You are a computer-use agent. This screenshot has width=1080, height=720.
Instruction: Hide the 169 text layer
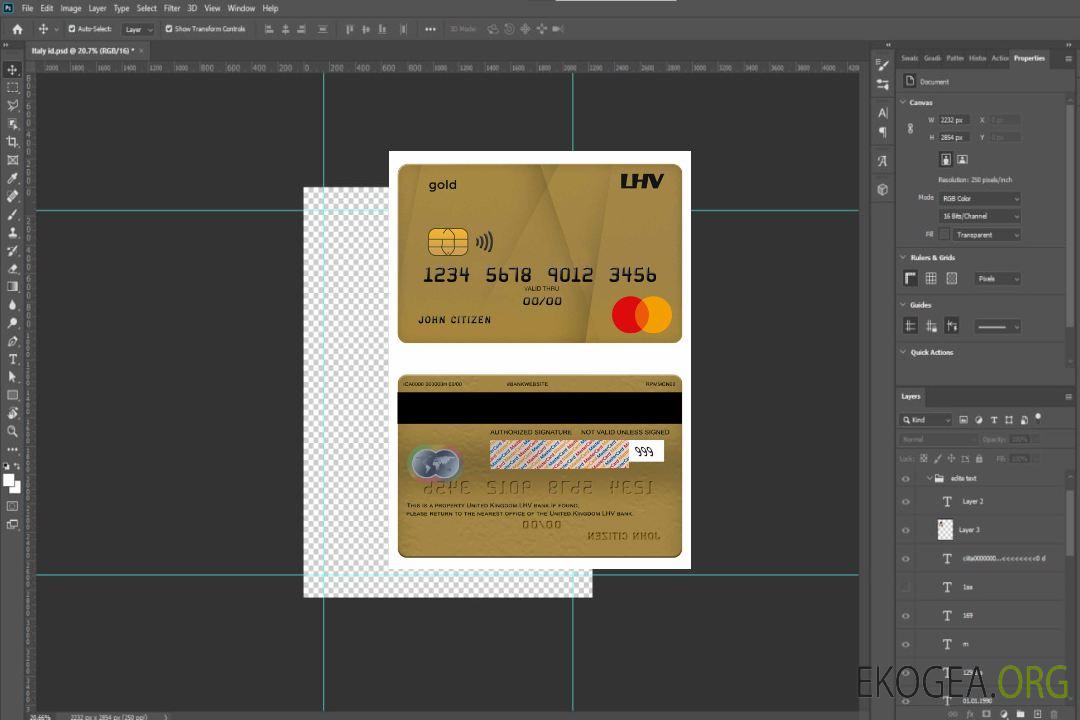pos(906,616)
